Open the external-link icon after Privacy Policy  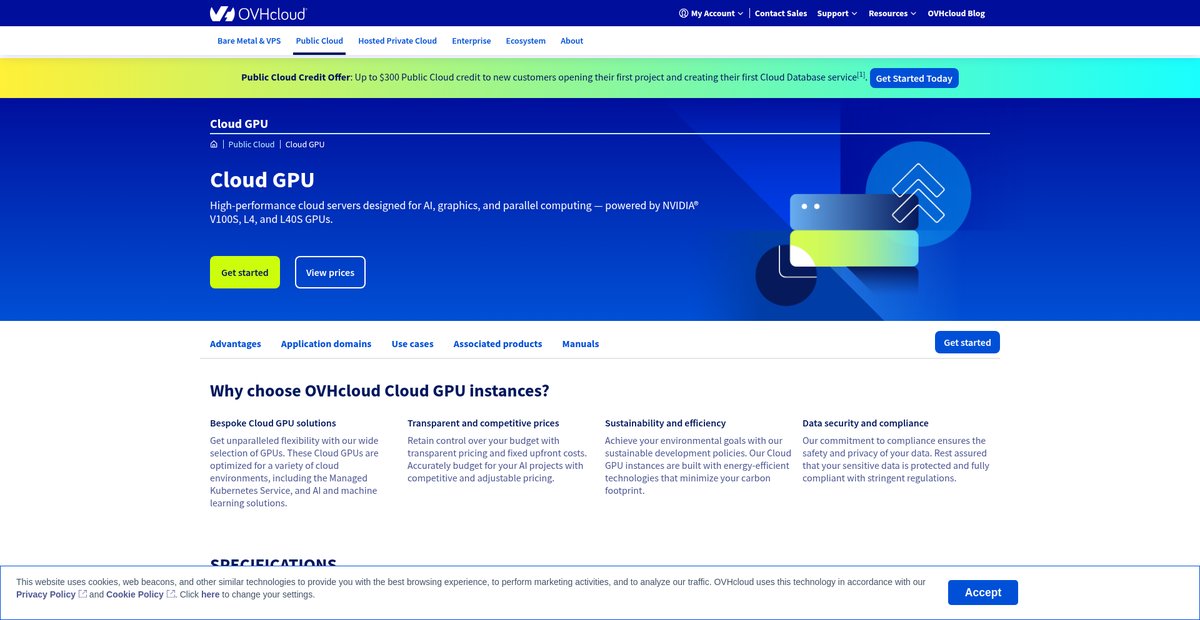click(83, 594)
